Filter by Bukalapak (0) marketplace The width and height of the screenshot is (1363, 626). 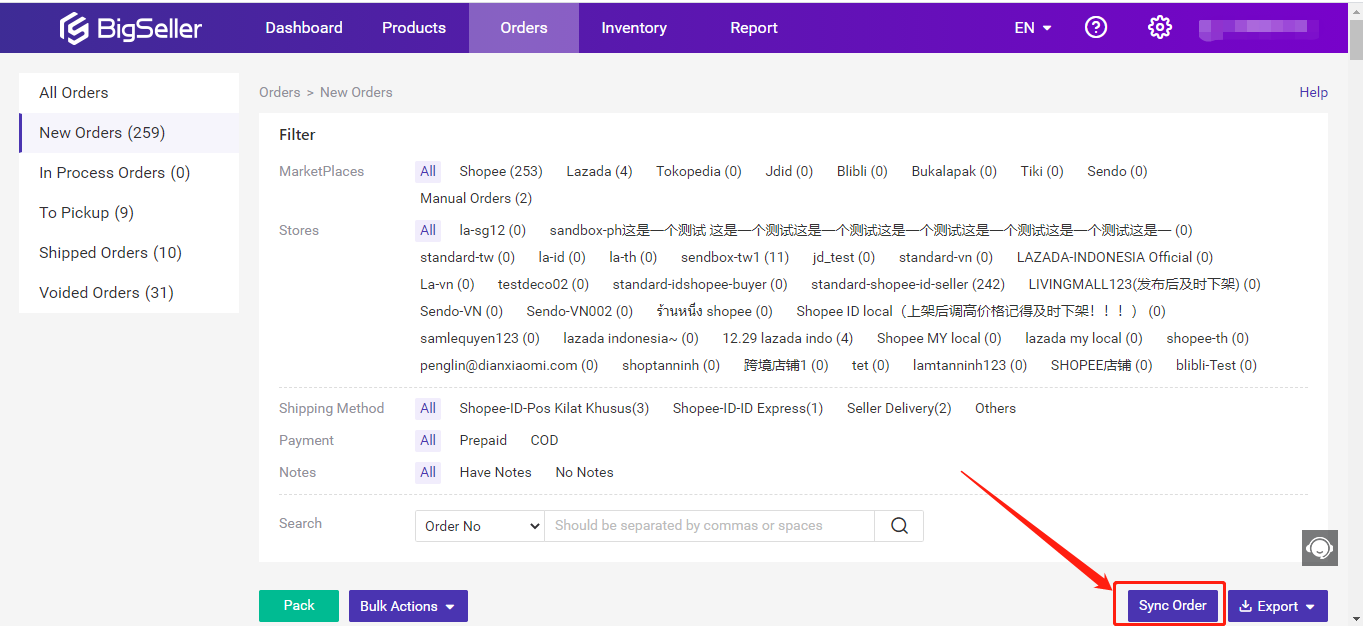(x=954, y=172)
